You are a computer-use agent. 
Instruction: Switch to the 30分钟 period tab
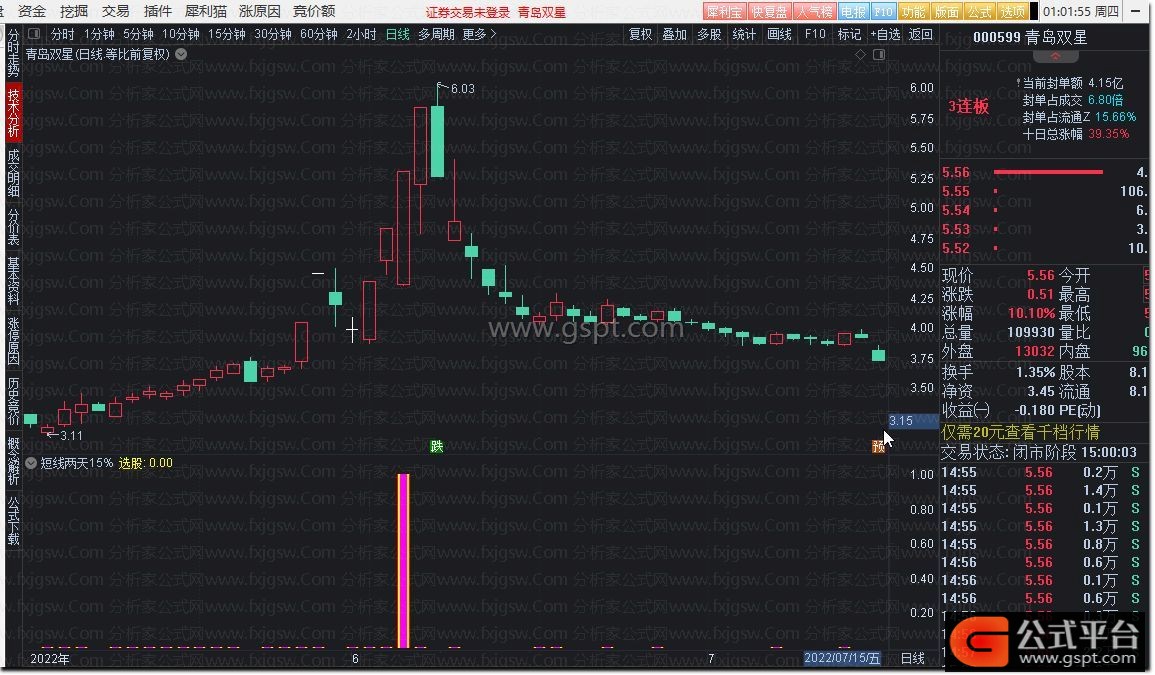click(x=273, y=34)
